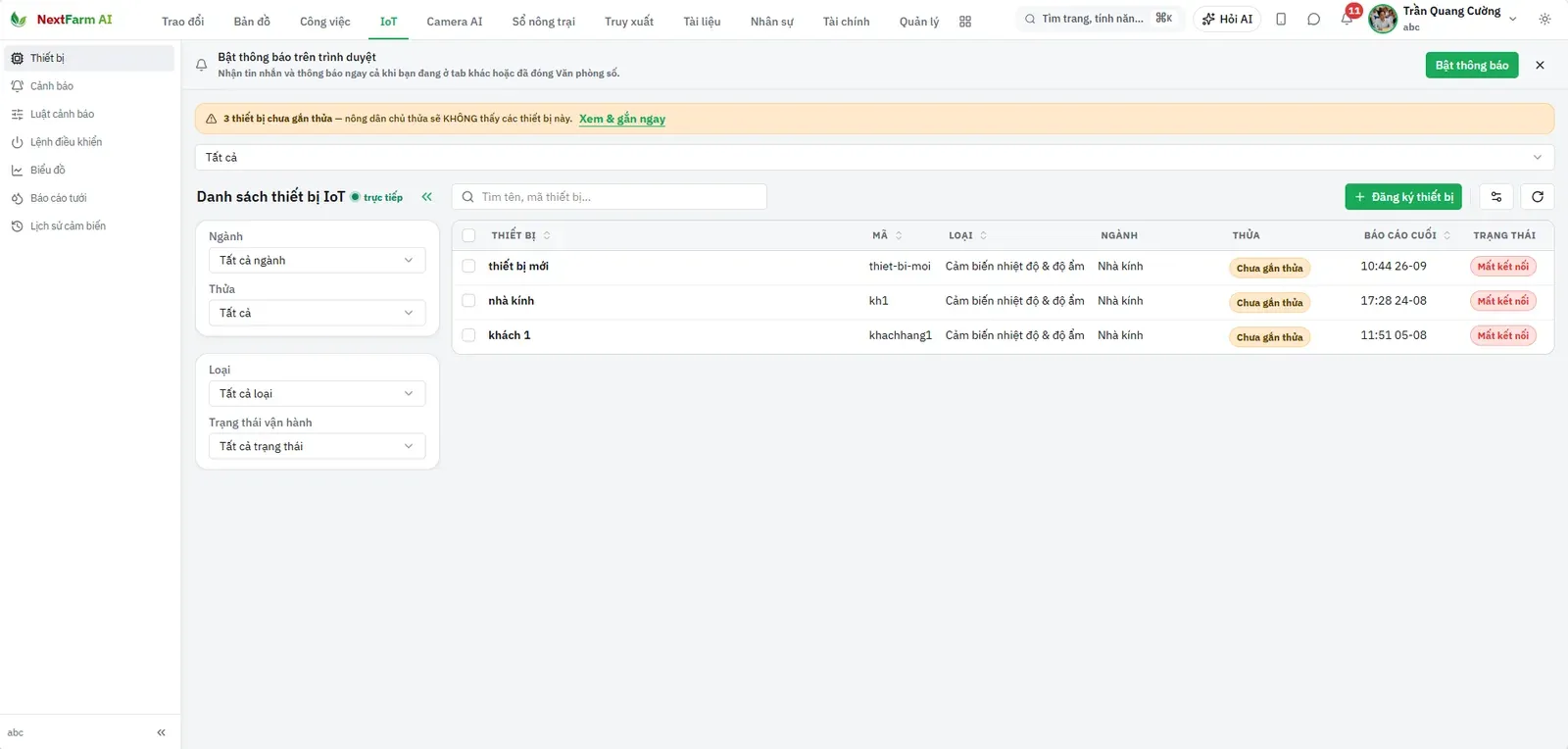Check the box for nhà kính device

coord(468,301)
